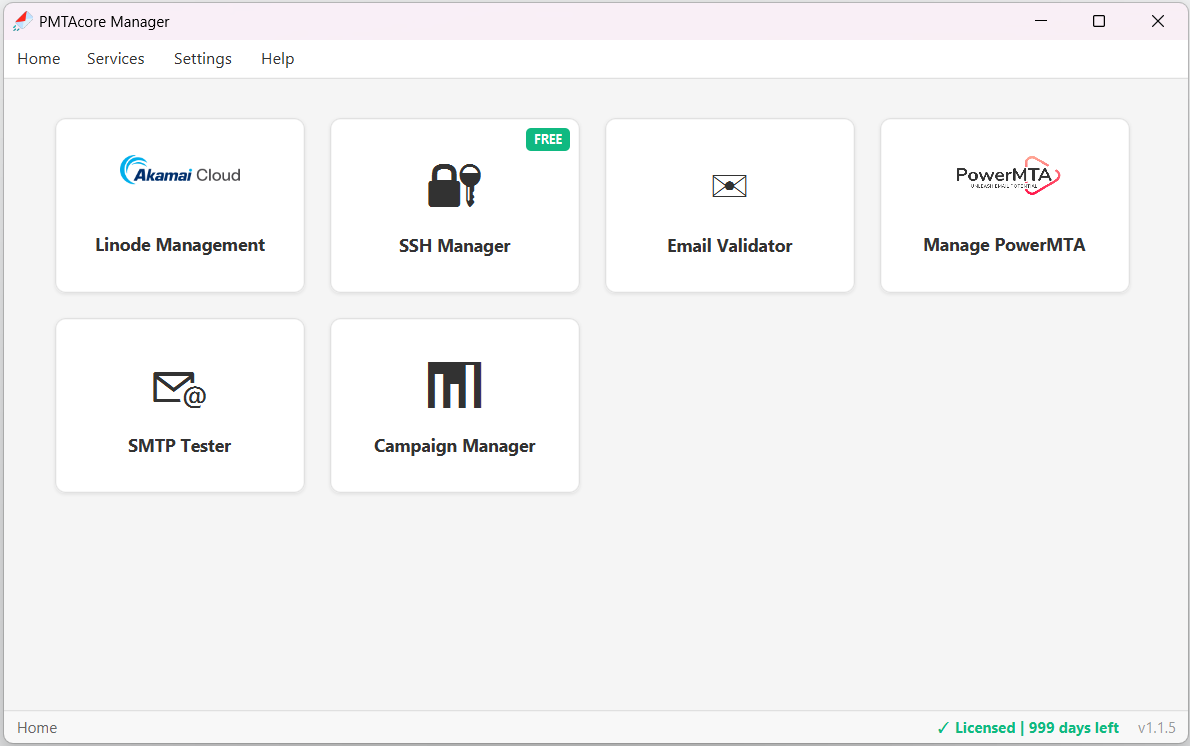This screenshot has width=1190, height=746.
Task: Click the PMTAcore rocket logo in the title bar
Action: (20, 20)
